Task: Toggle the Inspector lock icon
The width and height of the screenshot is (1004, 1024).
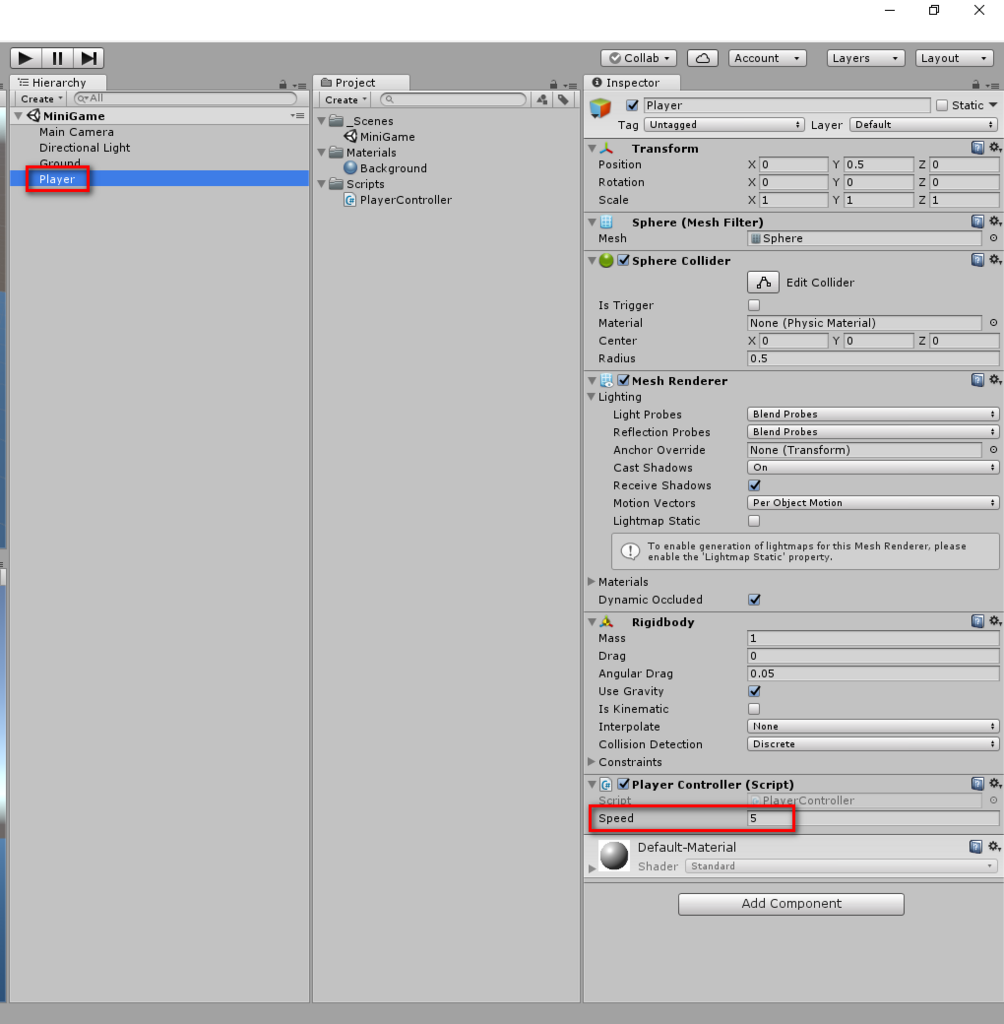Action: click(x=975, y=84)
